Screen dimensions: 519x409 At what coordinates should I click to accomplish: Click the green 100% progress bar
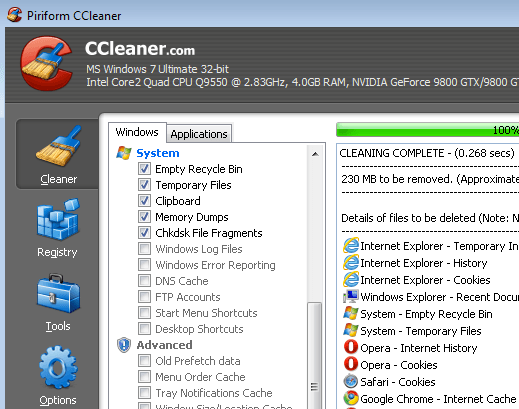tap(428, 130)
